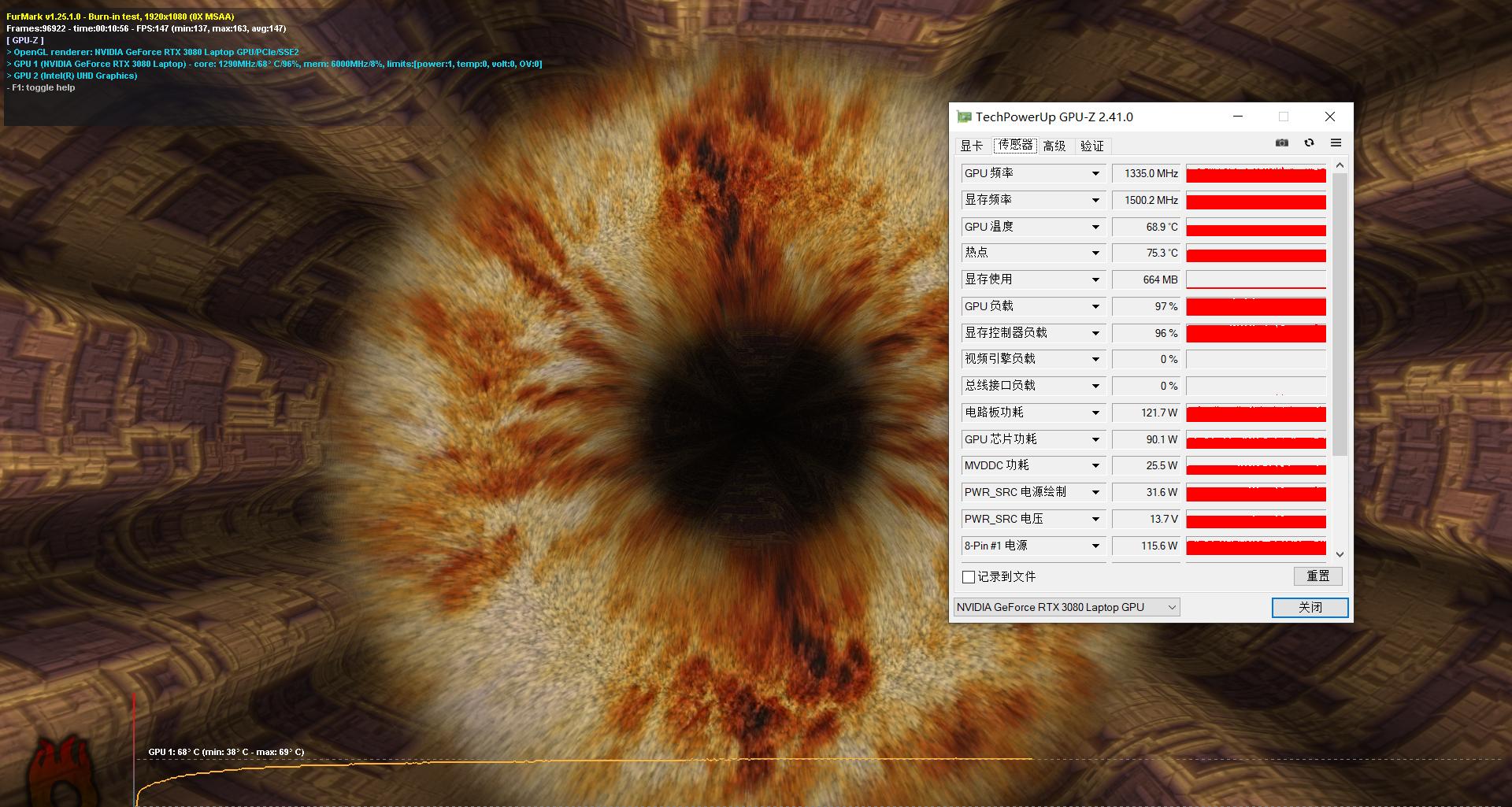
Task: Switch to the 验证 tab
Action: click(1092, 146)
